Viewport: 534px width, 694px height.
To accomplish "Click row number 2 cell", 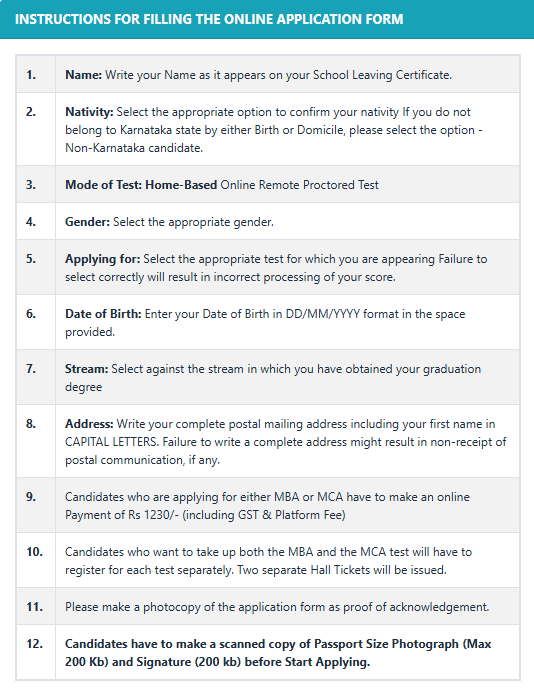I will click(36, 129).
